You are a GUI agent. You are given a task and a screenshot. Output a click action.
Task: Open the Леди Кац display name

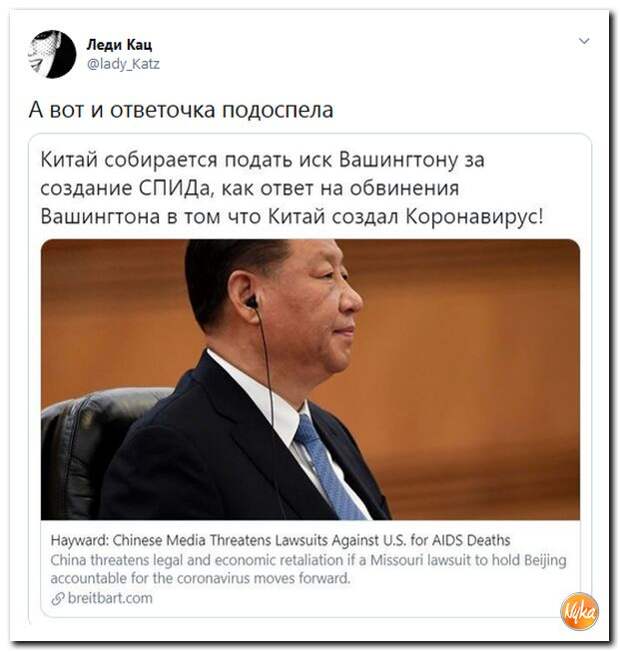click(x=119, y=44)
